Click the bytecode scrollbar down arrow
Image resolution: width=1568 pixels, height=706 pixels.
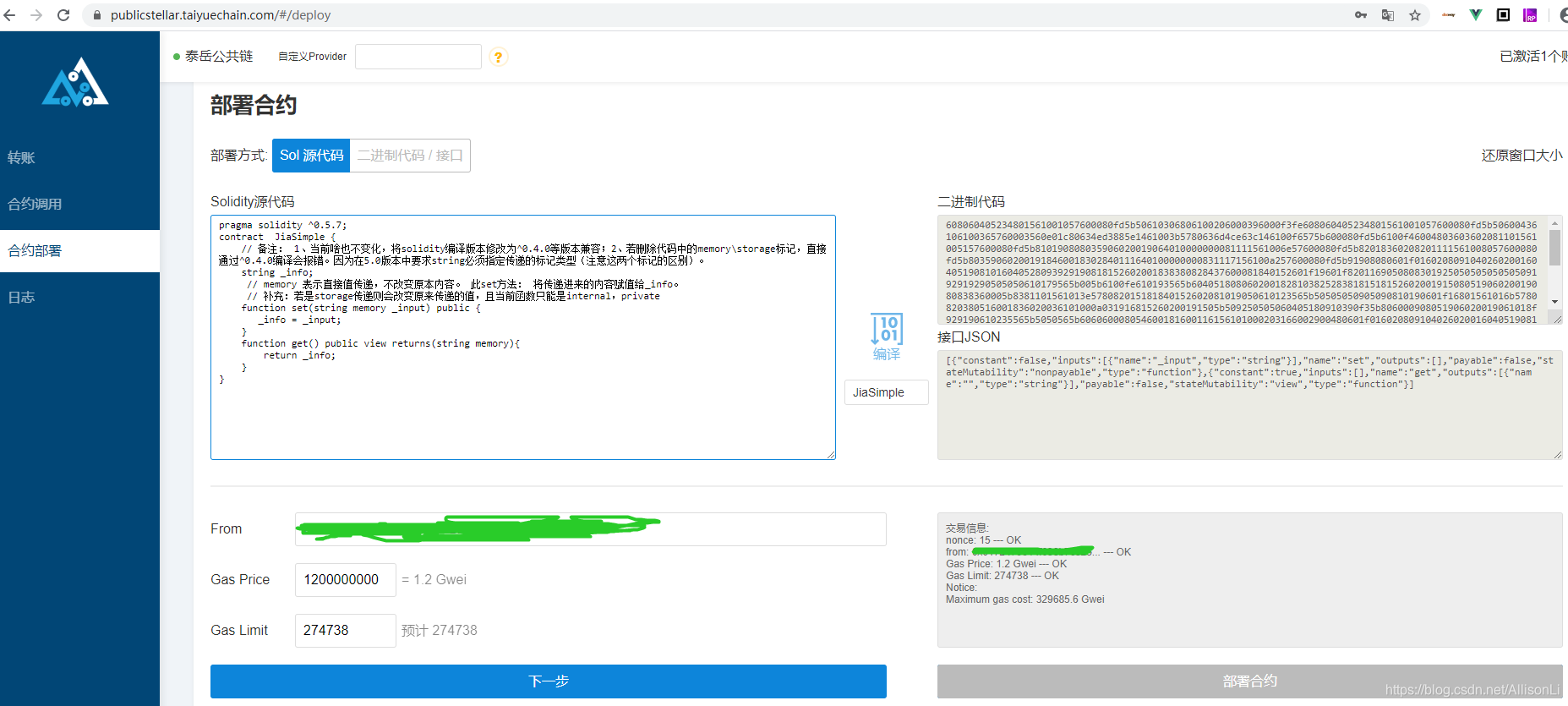click(x=1554, y=302)
